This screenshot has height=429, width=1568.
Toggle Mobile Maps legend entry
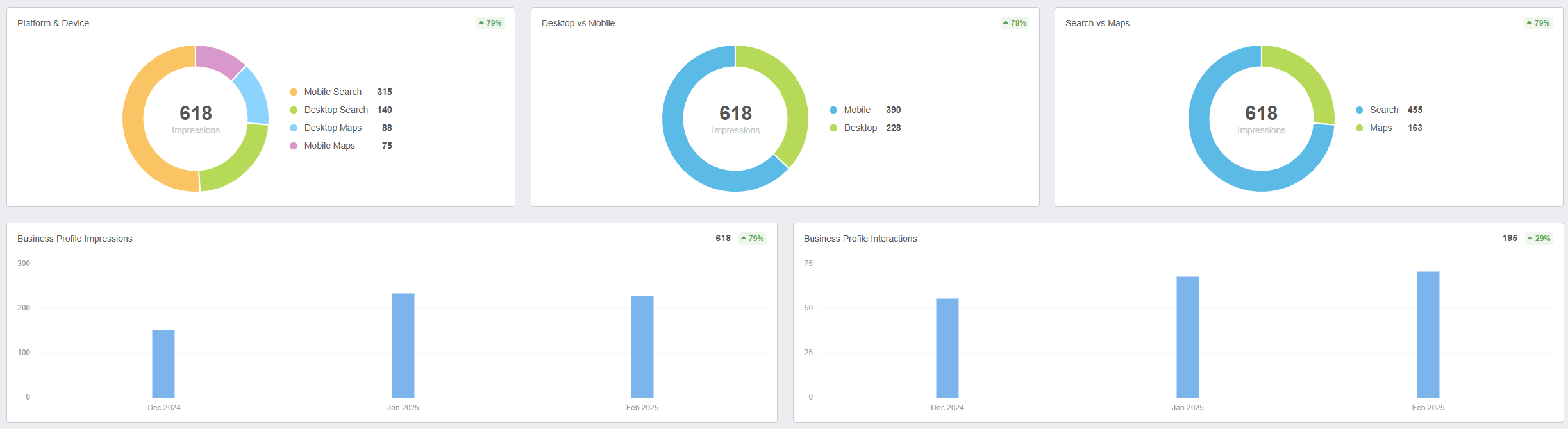click(329, 146)
